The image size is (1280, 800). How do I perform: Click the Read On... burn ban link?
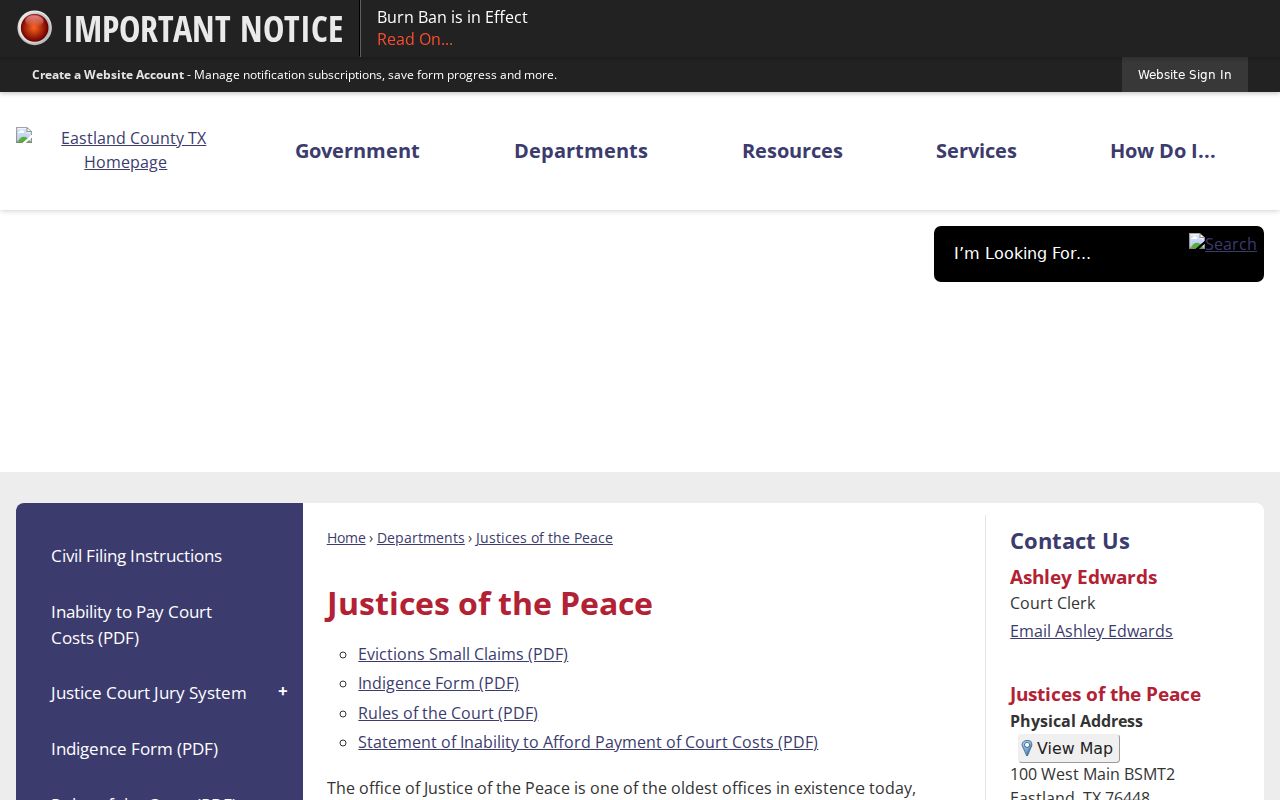click(415, 39)
